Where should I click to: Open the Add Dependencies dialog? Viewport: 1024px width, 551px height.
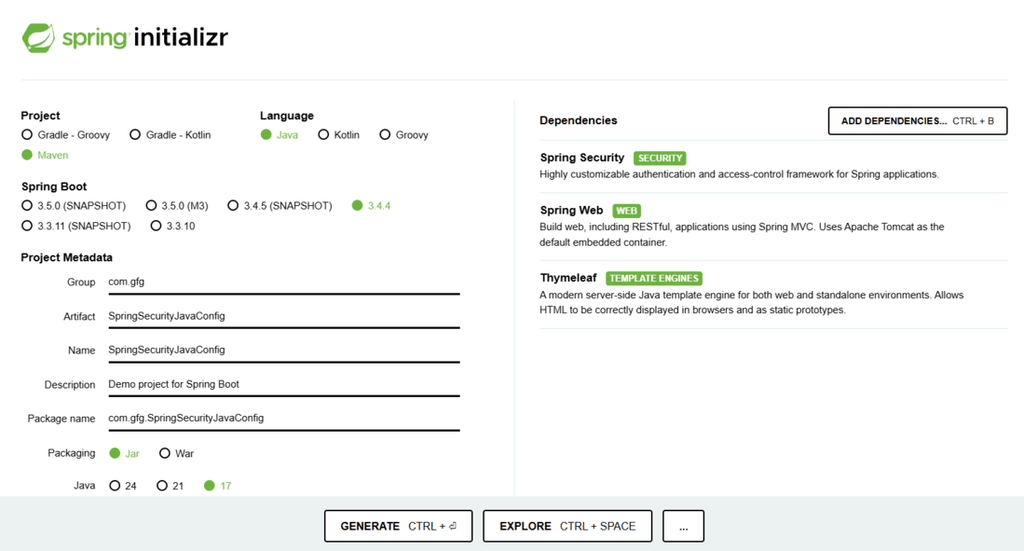point(918,121)
